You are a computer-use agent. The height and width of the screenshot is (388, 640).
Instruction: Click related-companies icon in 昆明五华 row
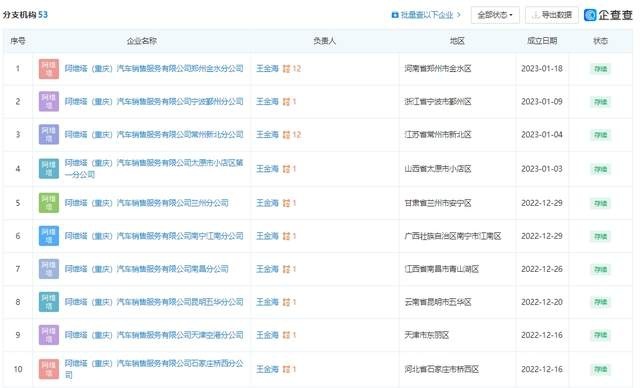pos(287,302)
